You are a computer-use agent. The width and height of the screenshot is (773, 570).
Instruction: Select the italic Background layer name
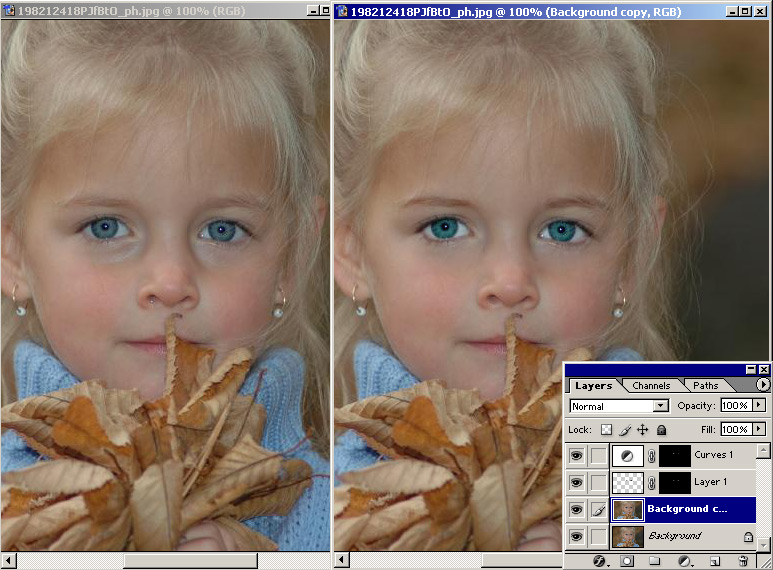pos(675,536)
